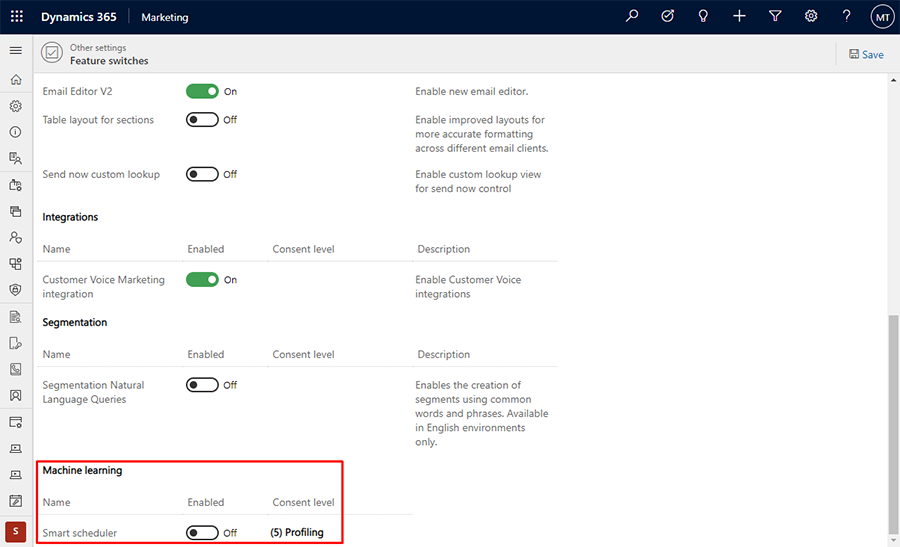Open the stacked windows sidebar icon

tap(15, 211)
